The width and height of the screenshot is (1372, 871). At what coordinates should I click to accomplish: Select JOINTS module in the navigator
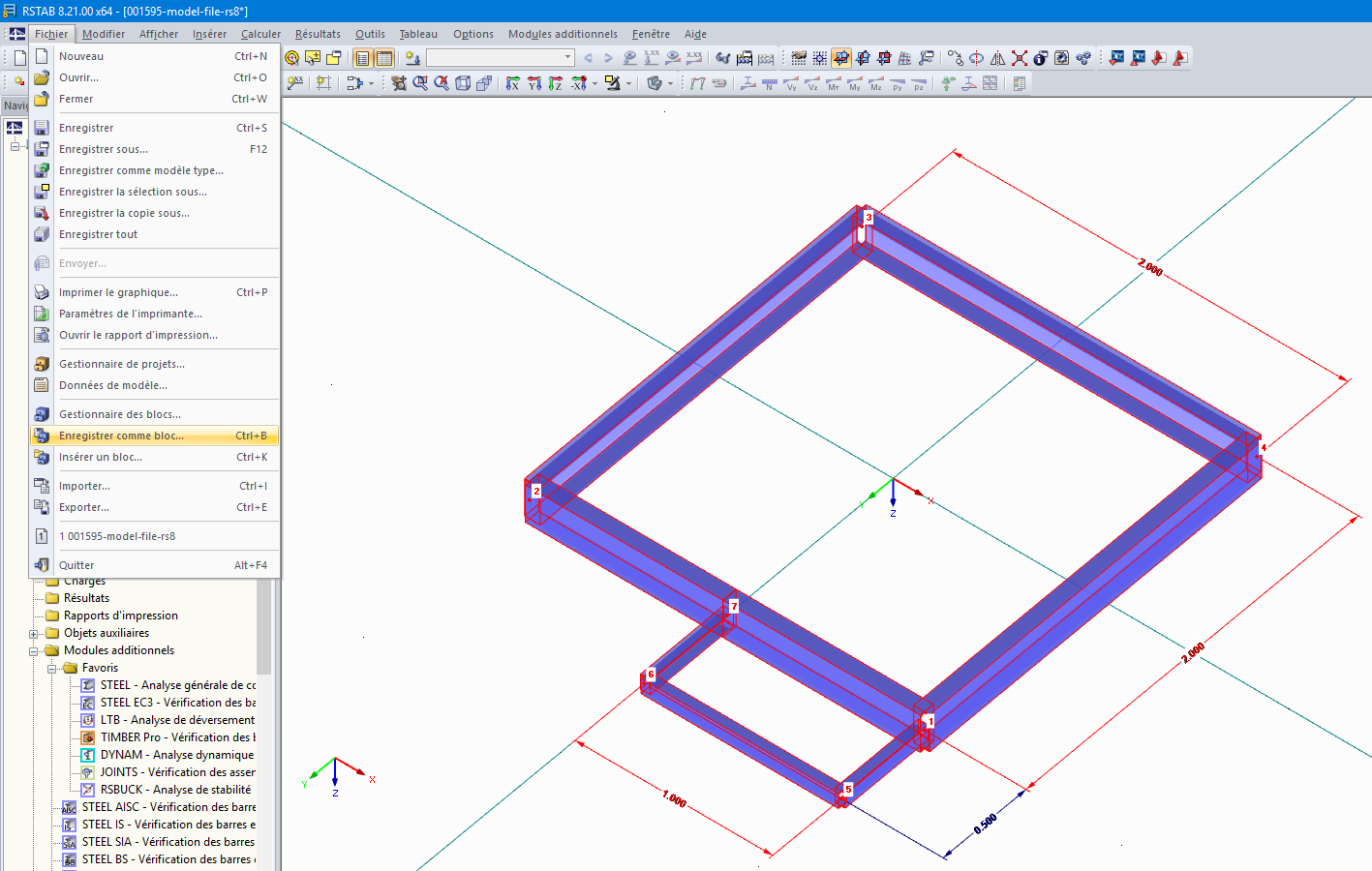click(168, 772)
